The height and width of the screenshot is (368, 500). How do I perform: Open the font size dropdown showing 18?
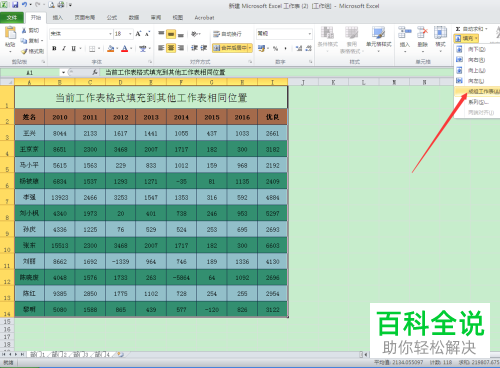click(x=130, y=34)
